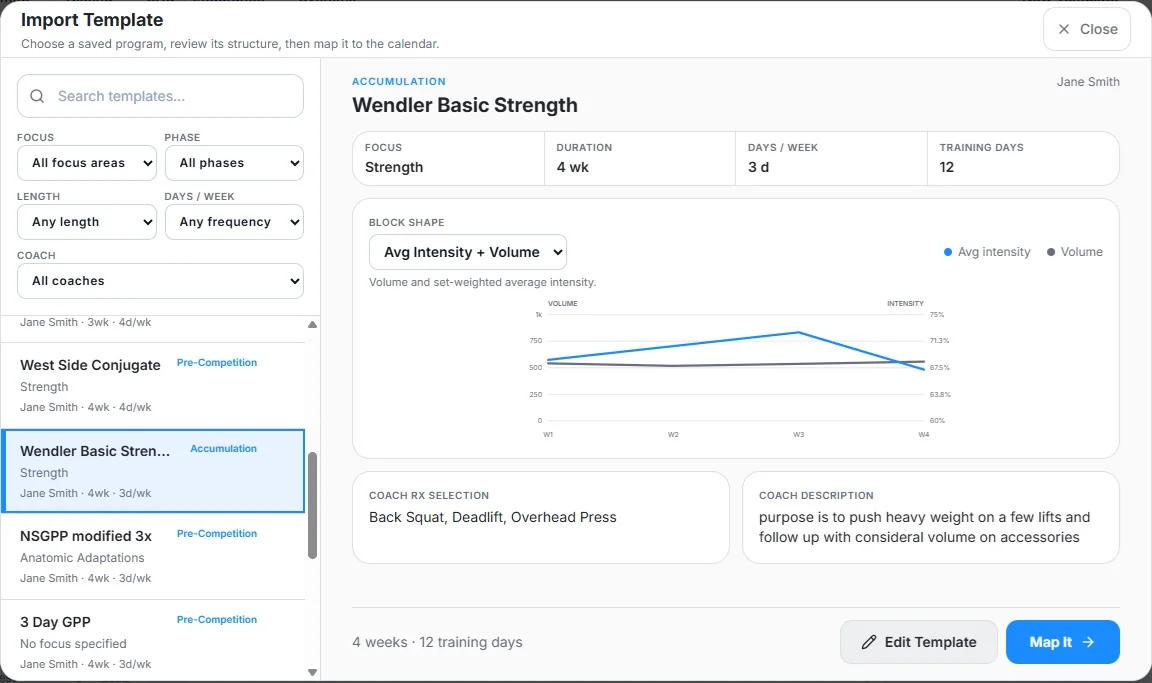Click the W2 label on chart axis
Image resolution: width=1152 pixels, height=683 pixels.
(673, 435)
